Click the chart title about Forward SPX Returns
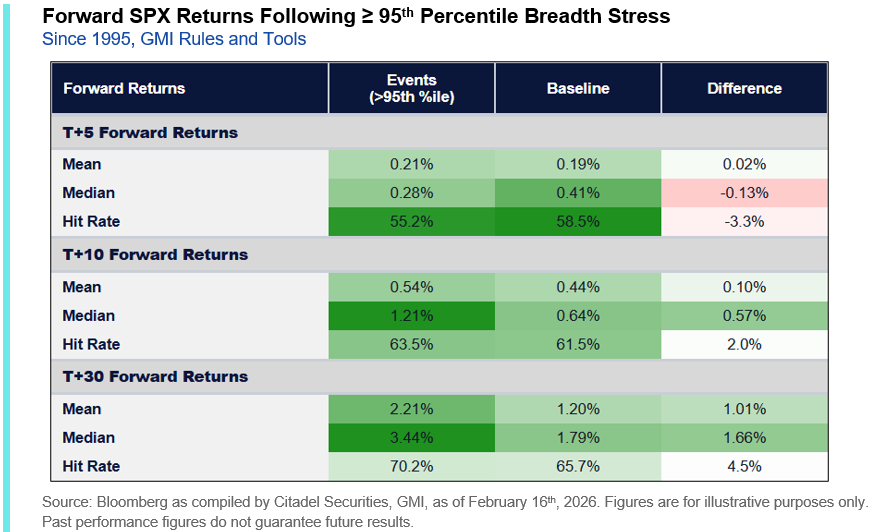The height and width of the screenshot is (532, 876). coord(355,17)
